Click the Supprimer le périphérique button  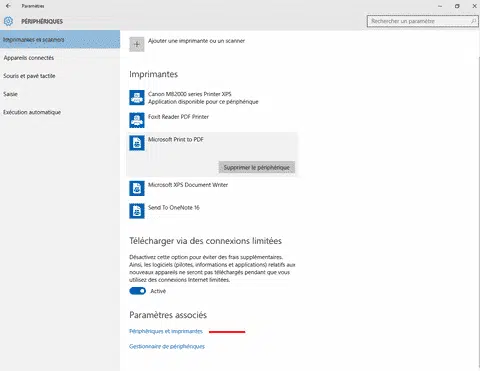(257, 167)
